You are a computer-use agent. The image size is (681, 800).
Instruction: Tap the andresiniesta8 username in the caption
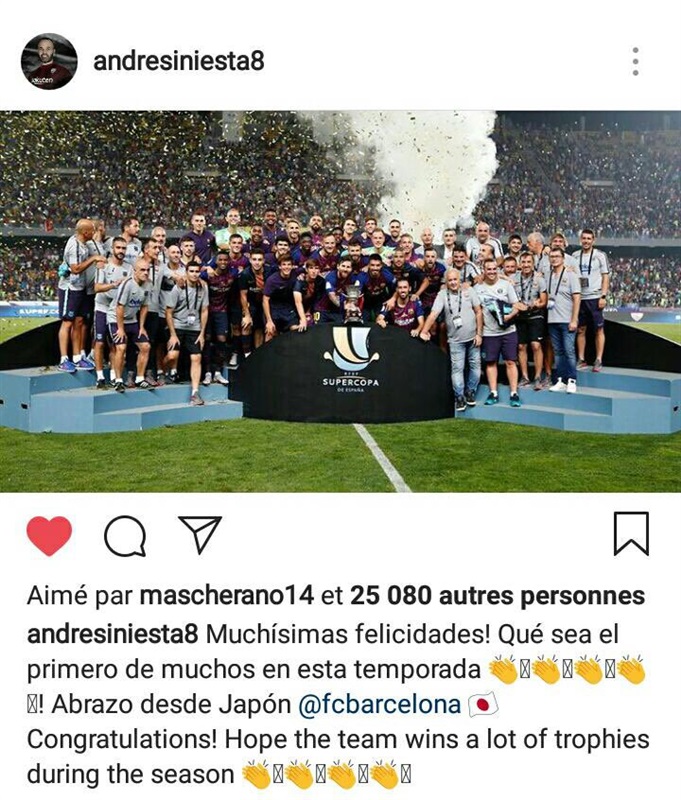[x=112, y=635]
